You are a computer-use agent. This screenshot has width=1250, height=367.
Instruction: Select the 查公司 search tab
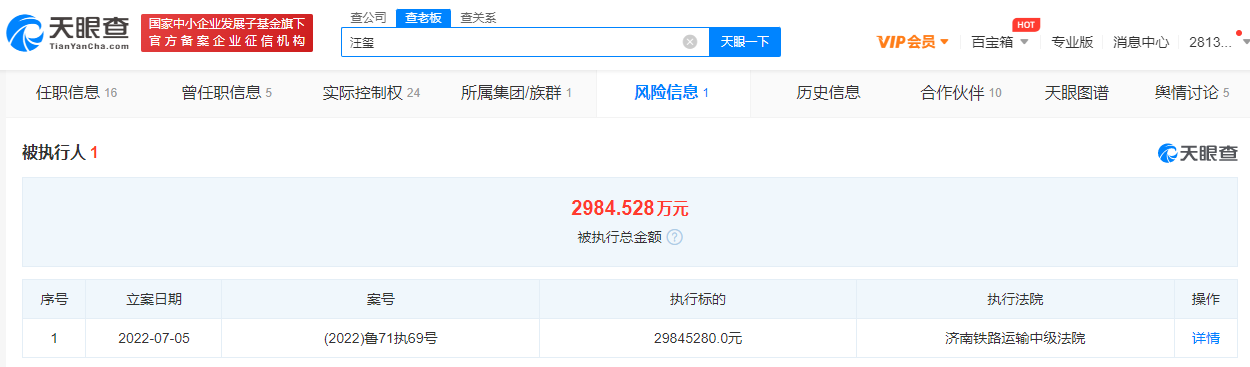(368, 17)
